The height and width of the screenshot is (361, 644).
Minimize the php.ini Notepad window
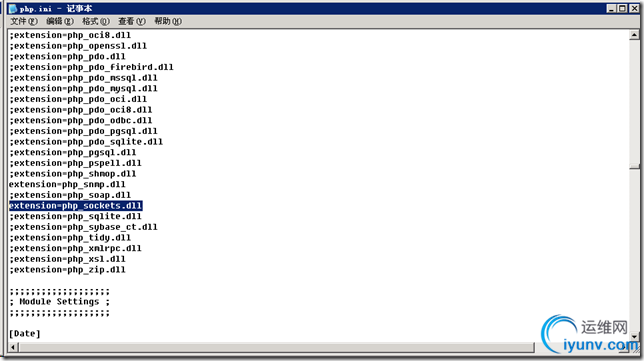tap(611, 9)
